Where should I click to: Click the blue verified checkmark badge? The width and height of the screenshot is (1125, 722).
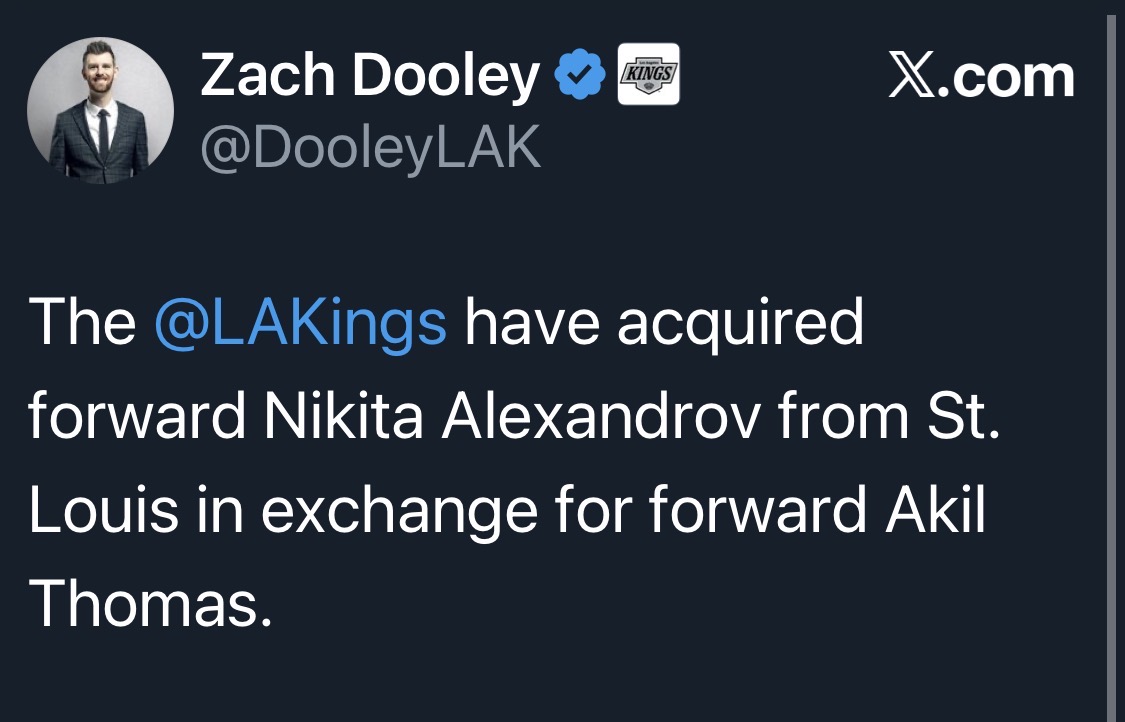click(579, 75)
